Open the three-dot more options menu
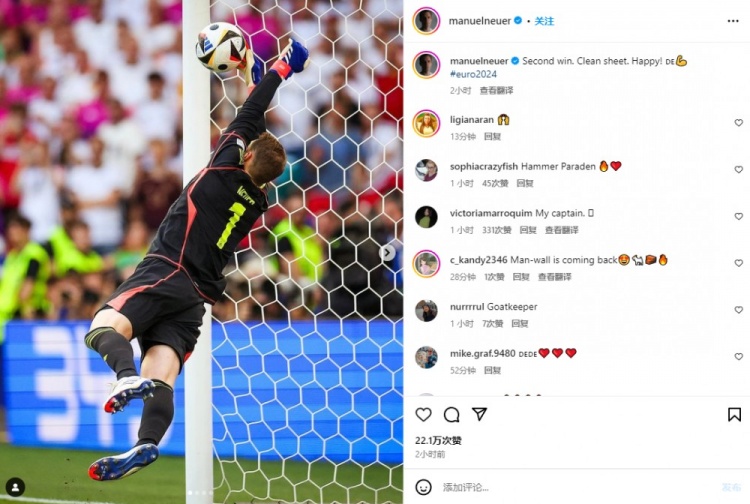Viewport: 750px width, 504px height. tap(733, 21)
